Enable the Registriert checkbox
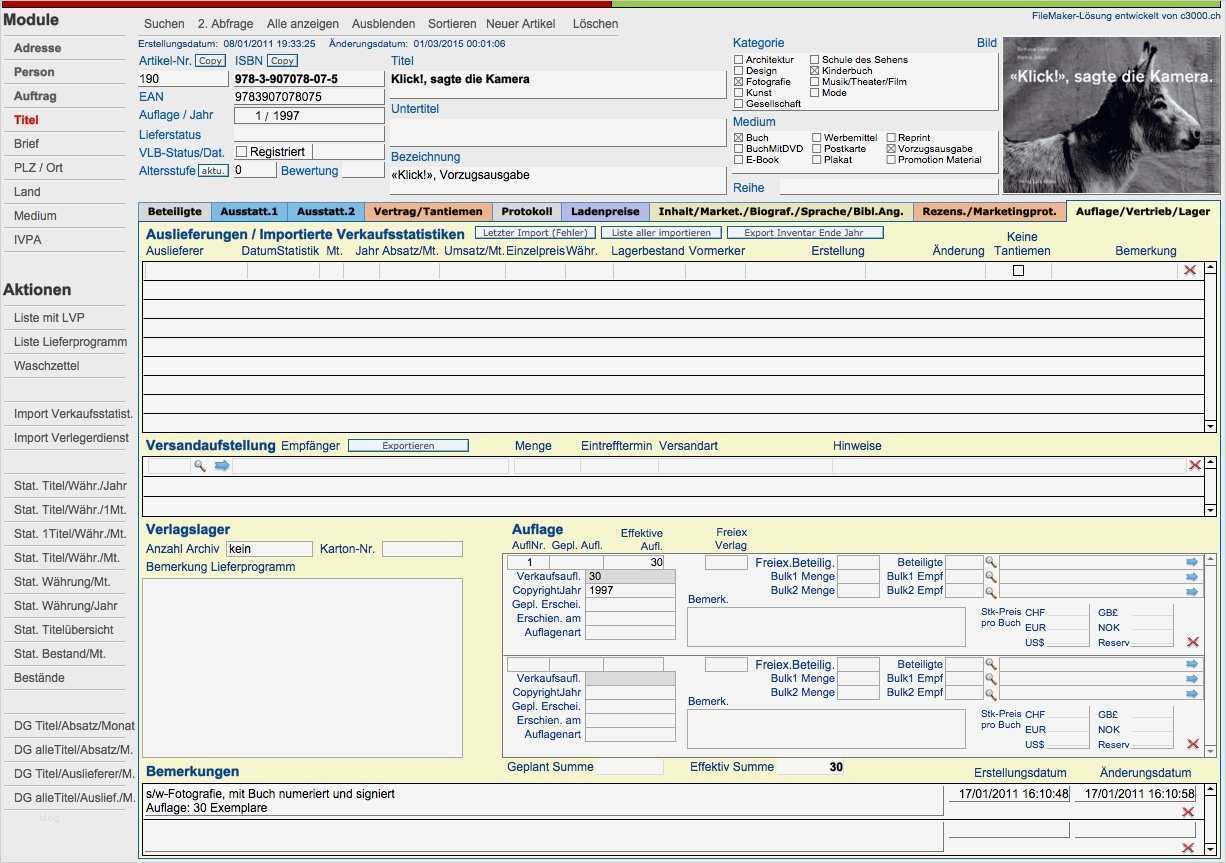The image size is (1226, 863). coord(241,152)
